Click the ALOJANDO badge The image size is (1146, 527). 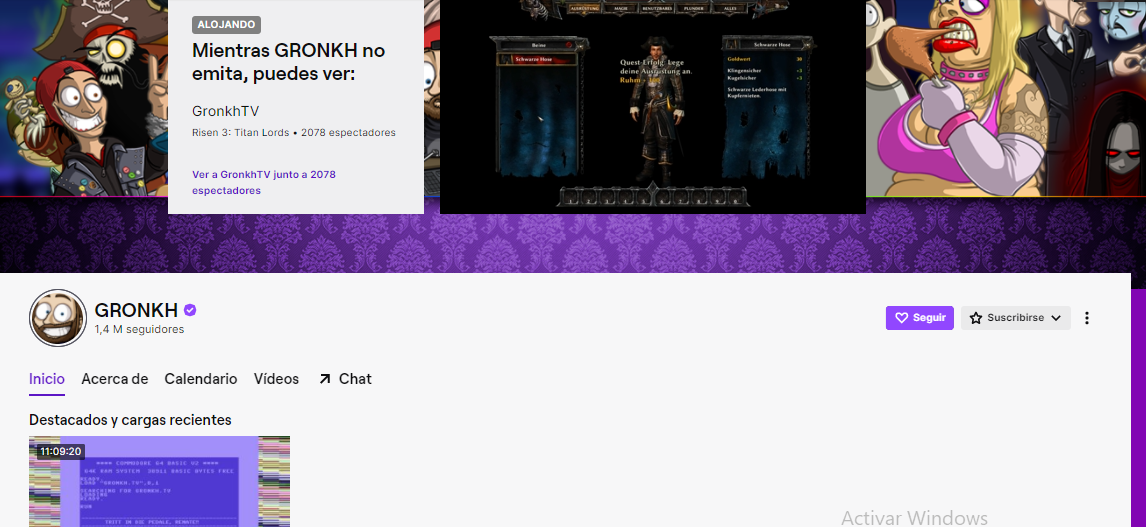[x=227, y=25]
